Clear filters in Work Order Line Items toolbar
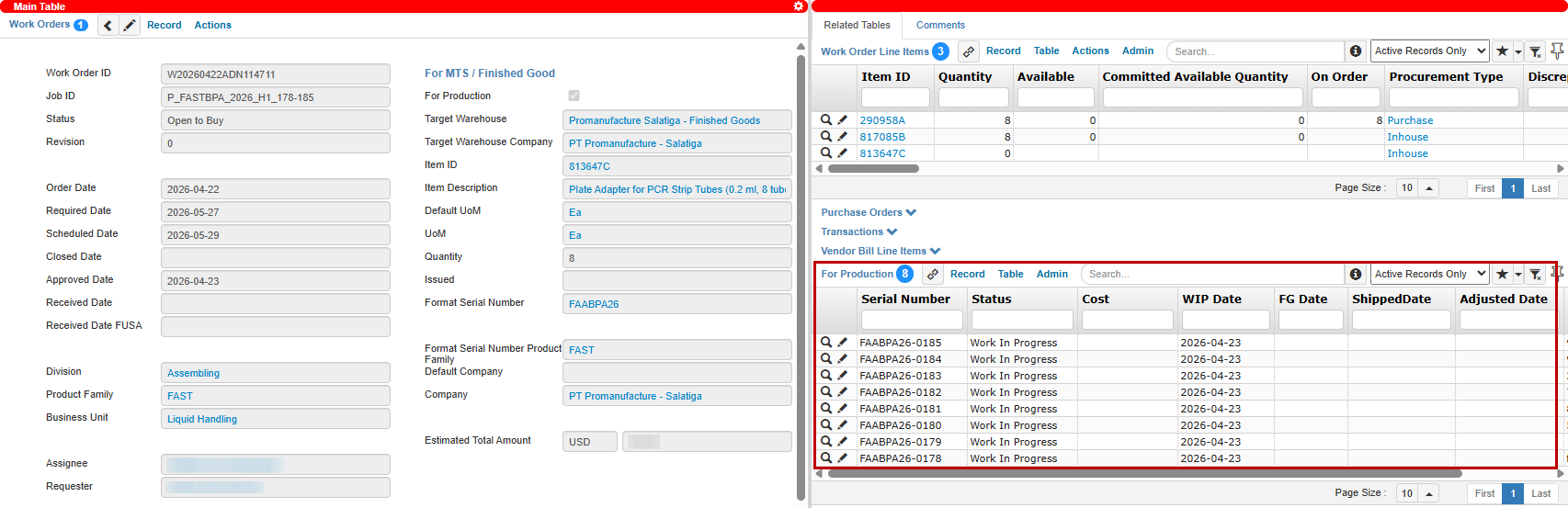Viewport: 1568px width, 508px height. click(x=1535, y=51)
